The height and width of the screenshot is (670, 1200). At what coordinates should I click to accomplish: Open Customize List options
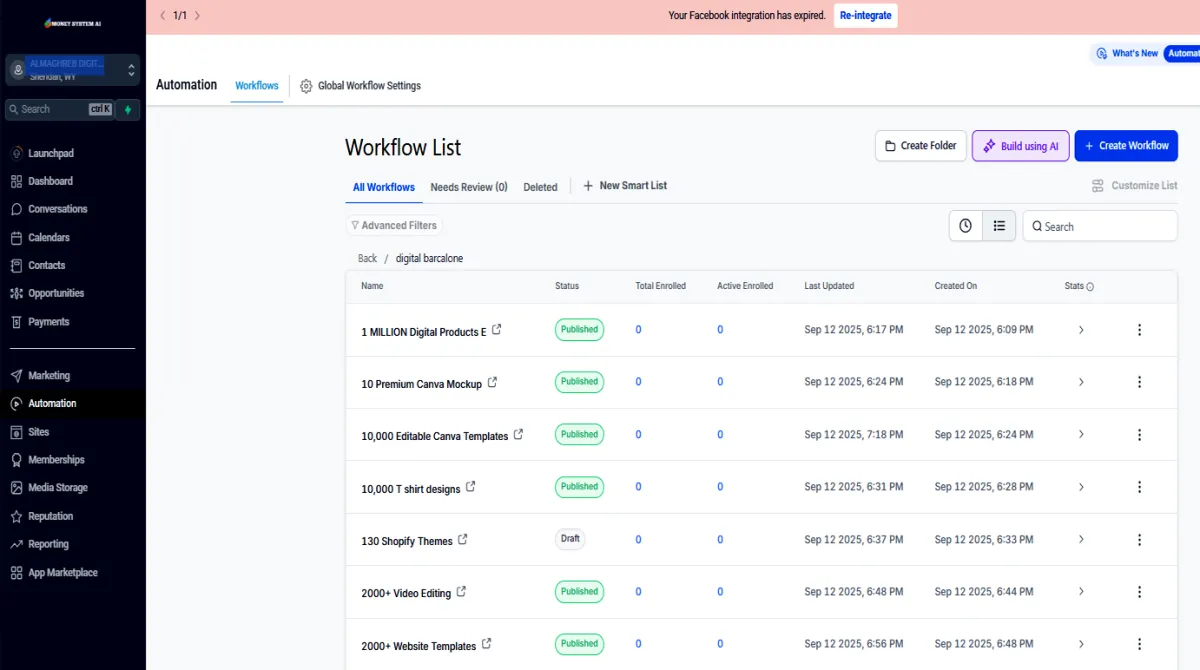tap(1134, 186)
